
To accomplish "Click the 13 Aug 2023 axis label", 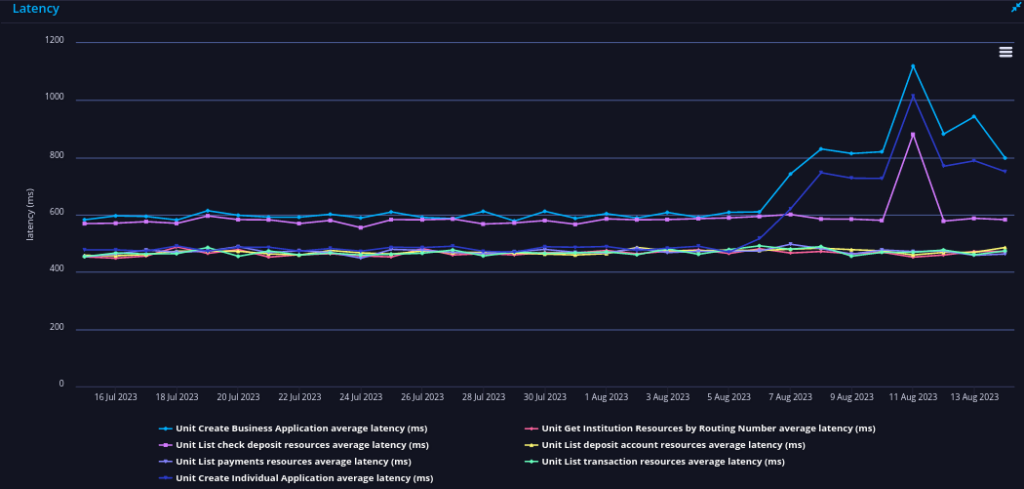I will point(974,397).
